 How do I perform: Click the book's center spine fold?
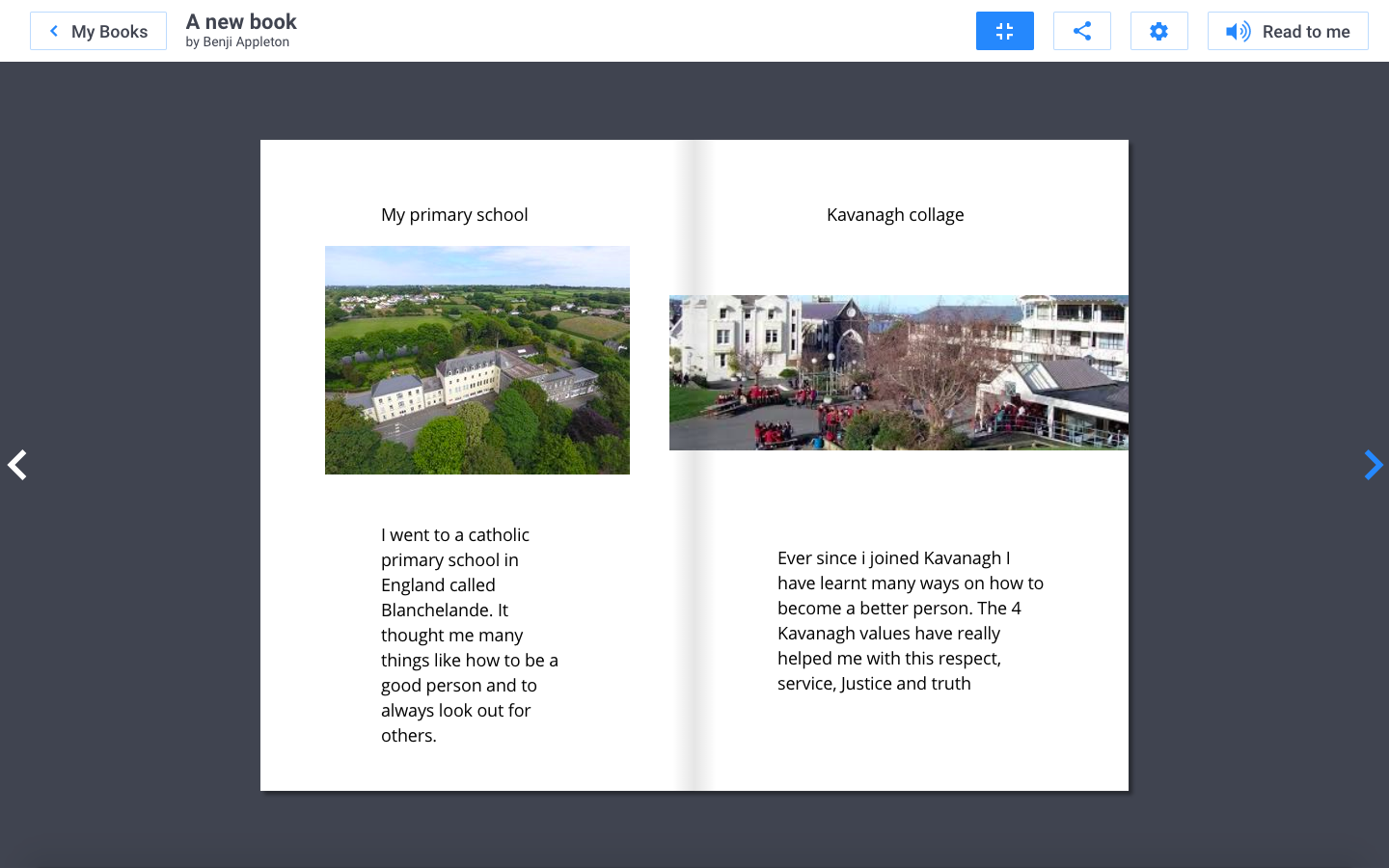pos(694,465)
